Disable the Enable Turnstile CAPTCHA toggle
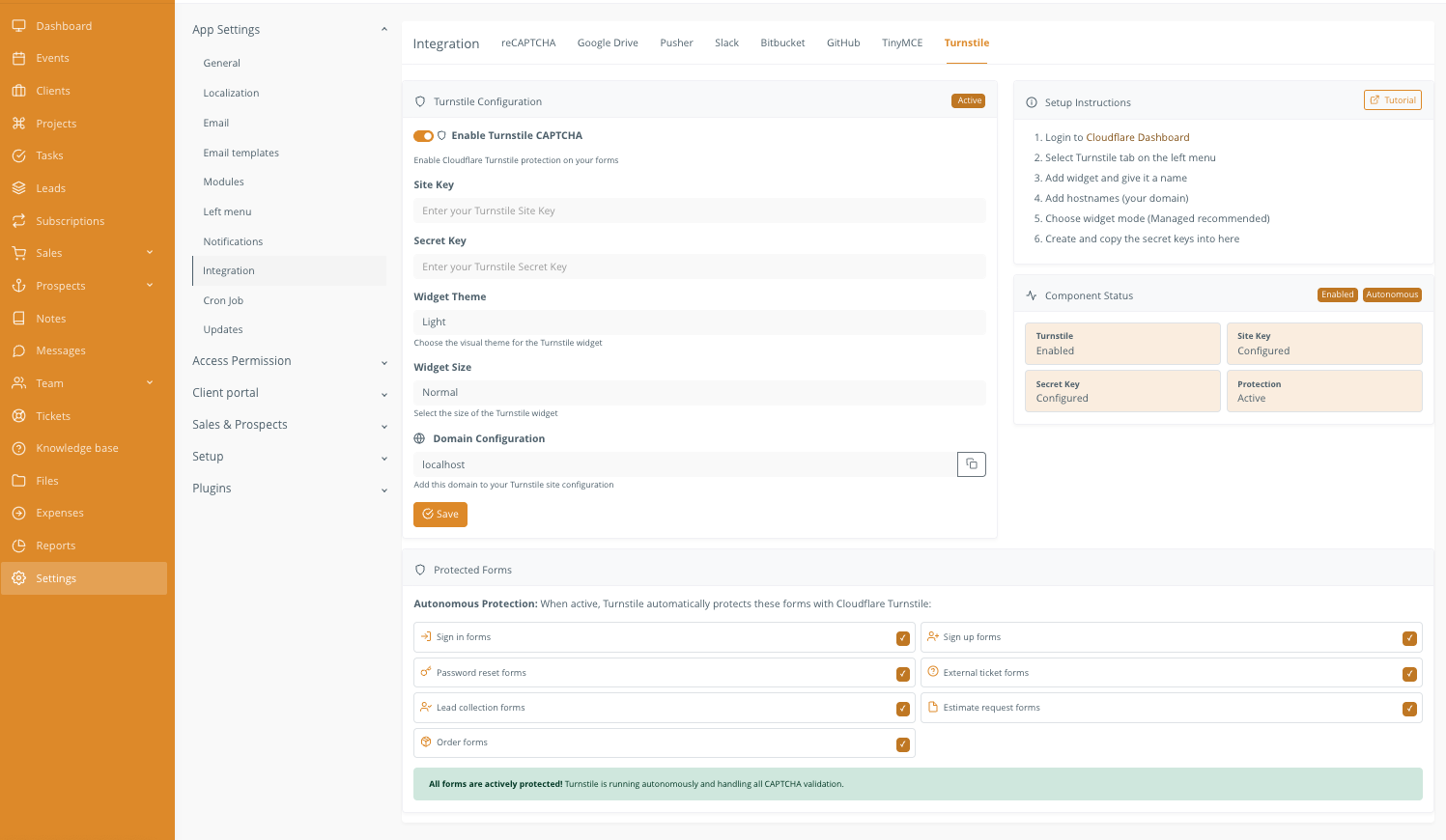The image size is (1446, 840). coord(423,136)
